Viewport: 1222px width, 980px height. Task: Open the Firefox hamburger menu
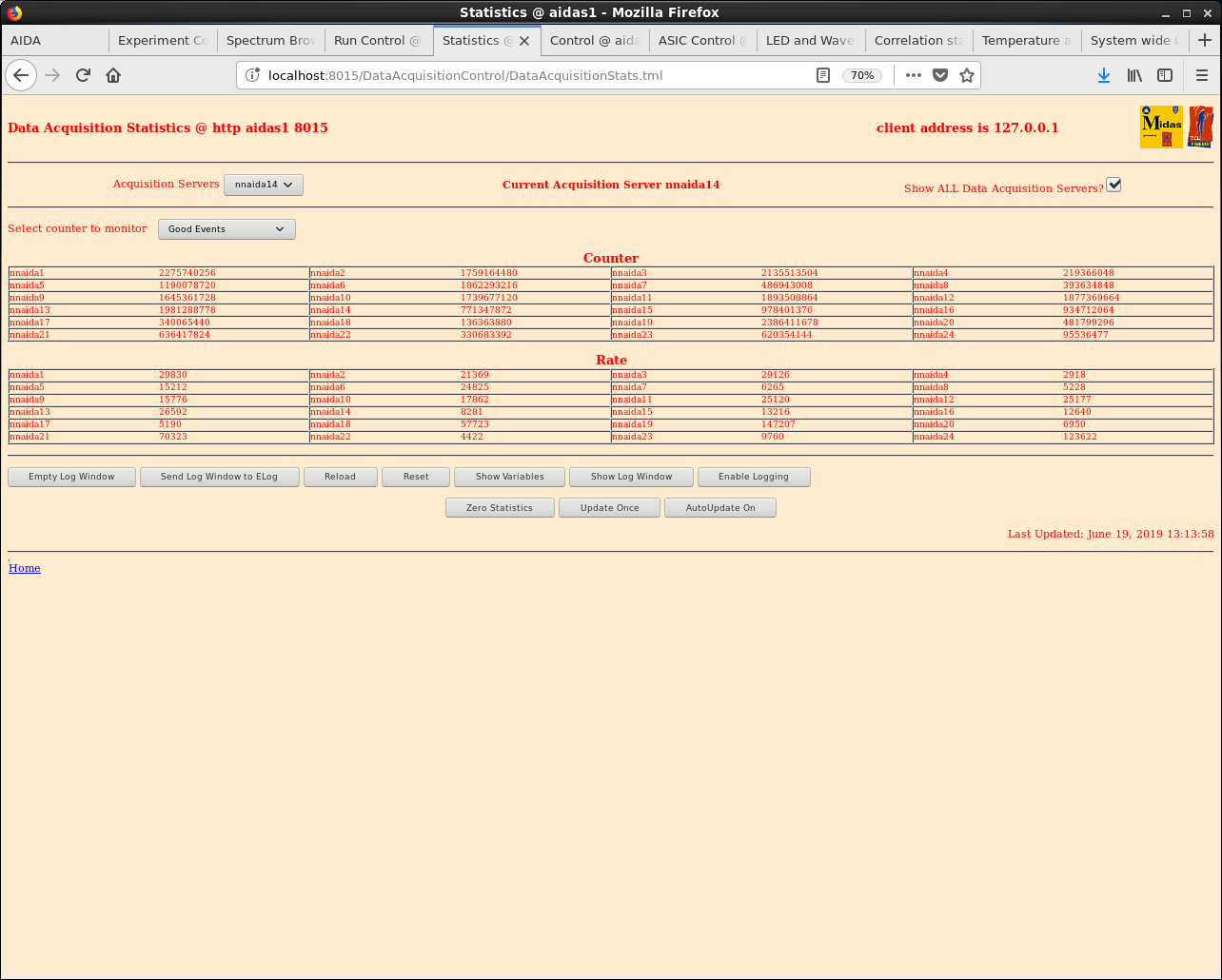coord(1202,75)
